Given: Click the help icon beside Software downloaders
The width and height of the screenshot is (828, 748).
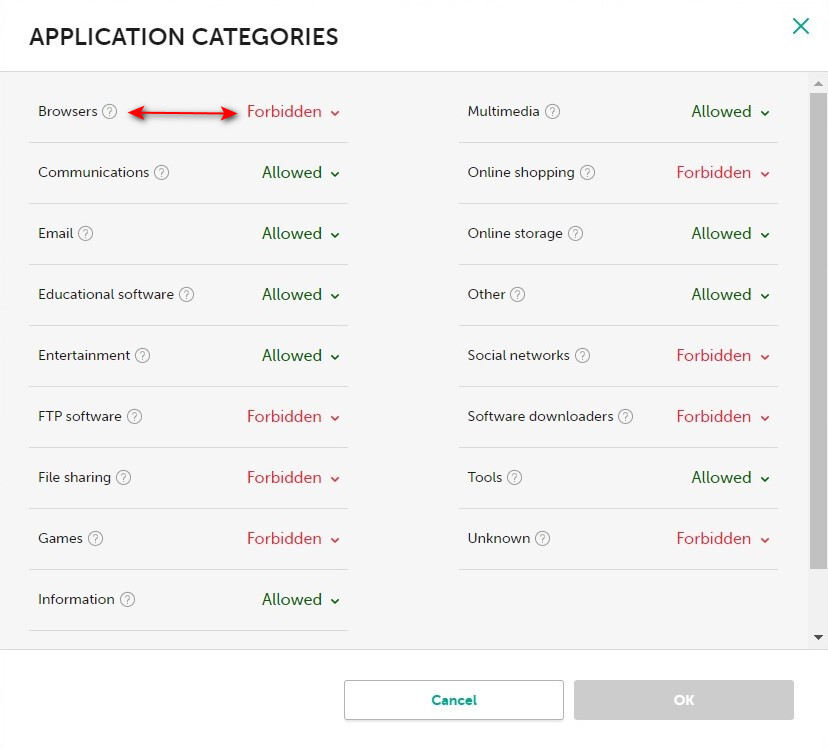Looking at the screenshot, I should point(626,417).
